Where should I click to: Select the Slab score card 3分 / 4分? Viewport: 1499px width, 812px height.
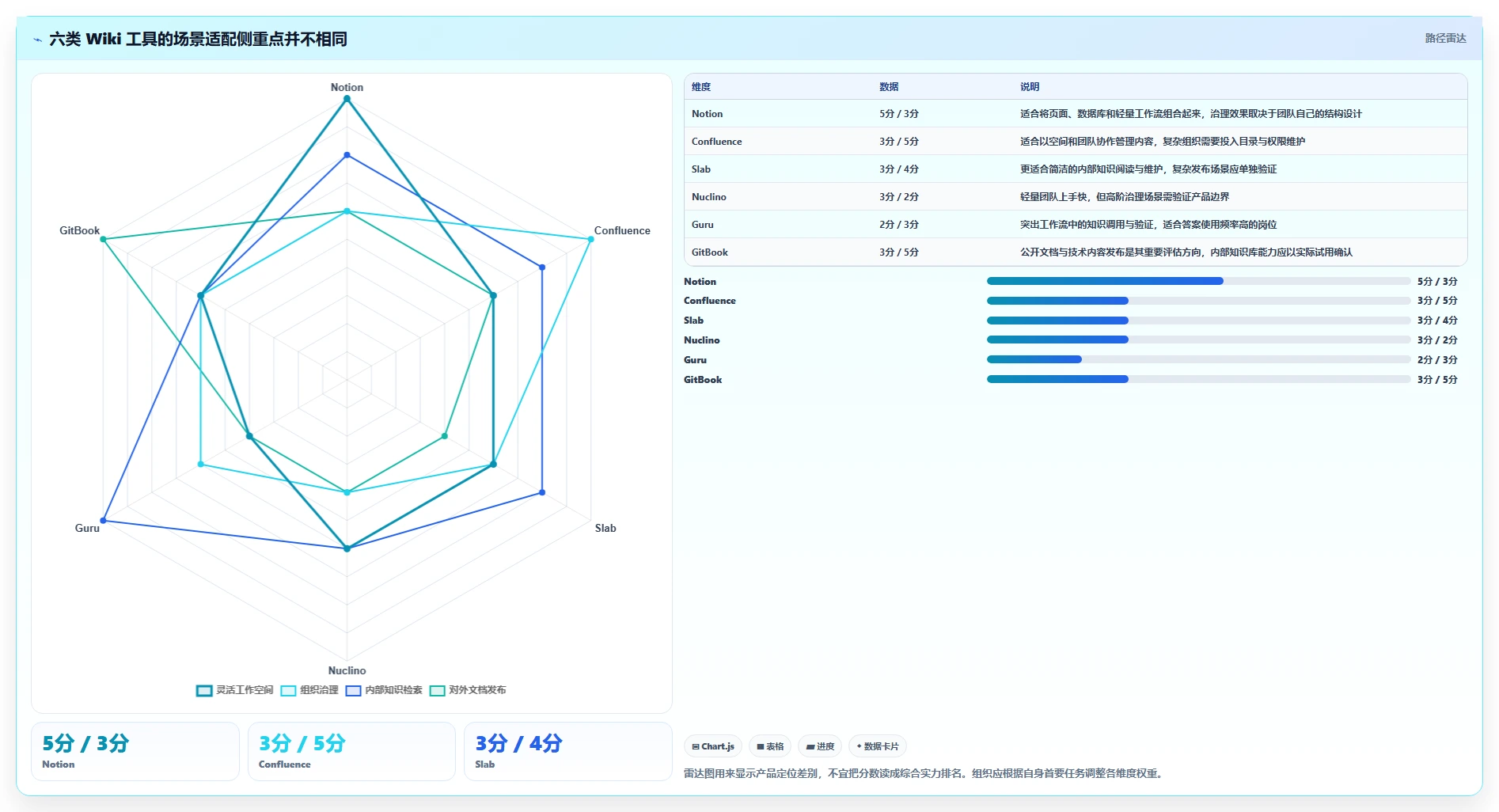click(568, 751)
